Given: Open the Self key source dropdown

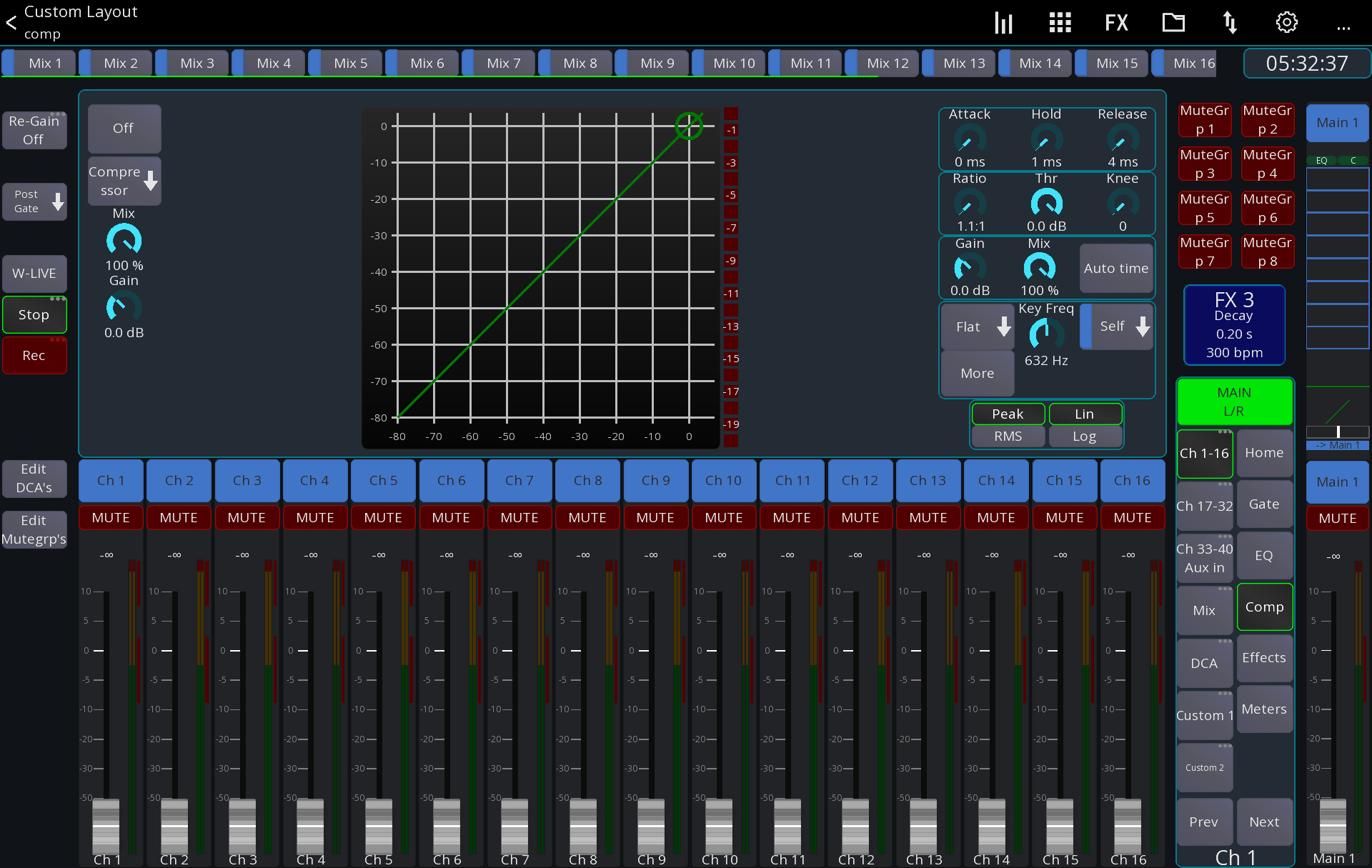Looking at the screenshot, I should coord(1116,326).
